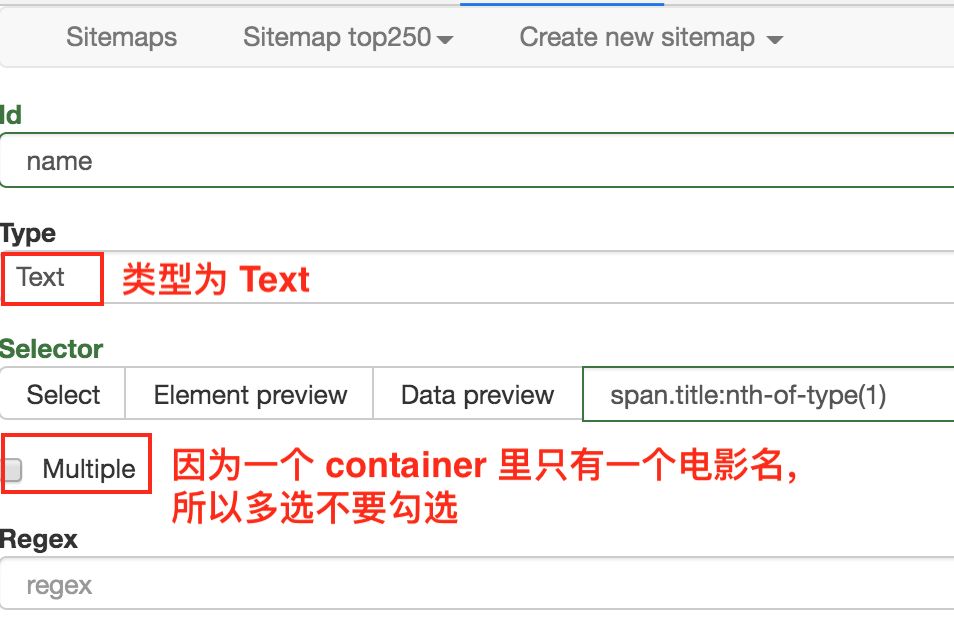Click the caret next to Sitemap top250
The image size is (954, 636).
445,40
